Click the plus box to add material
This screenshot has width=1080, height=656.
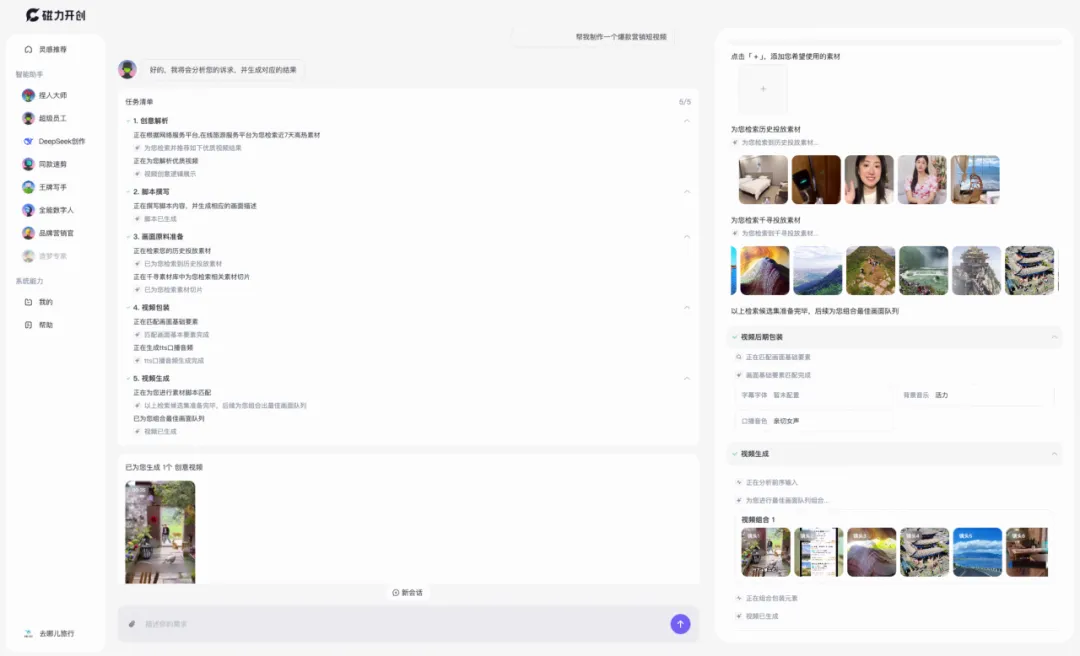point(762,90)
